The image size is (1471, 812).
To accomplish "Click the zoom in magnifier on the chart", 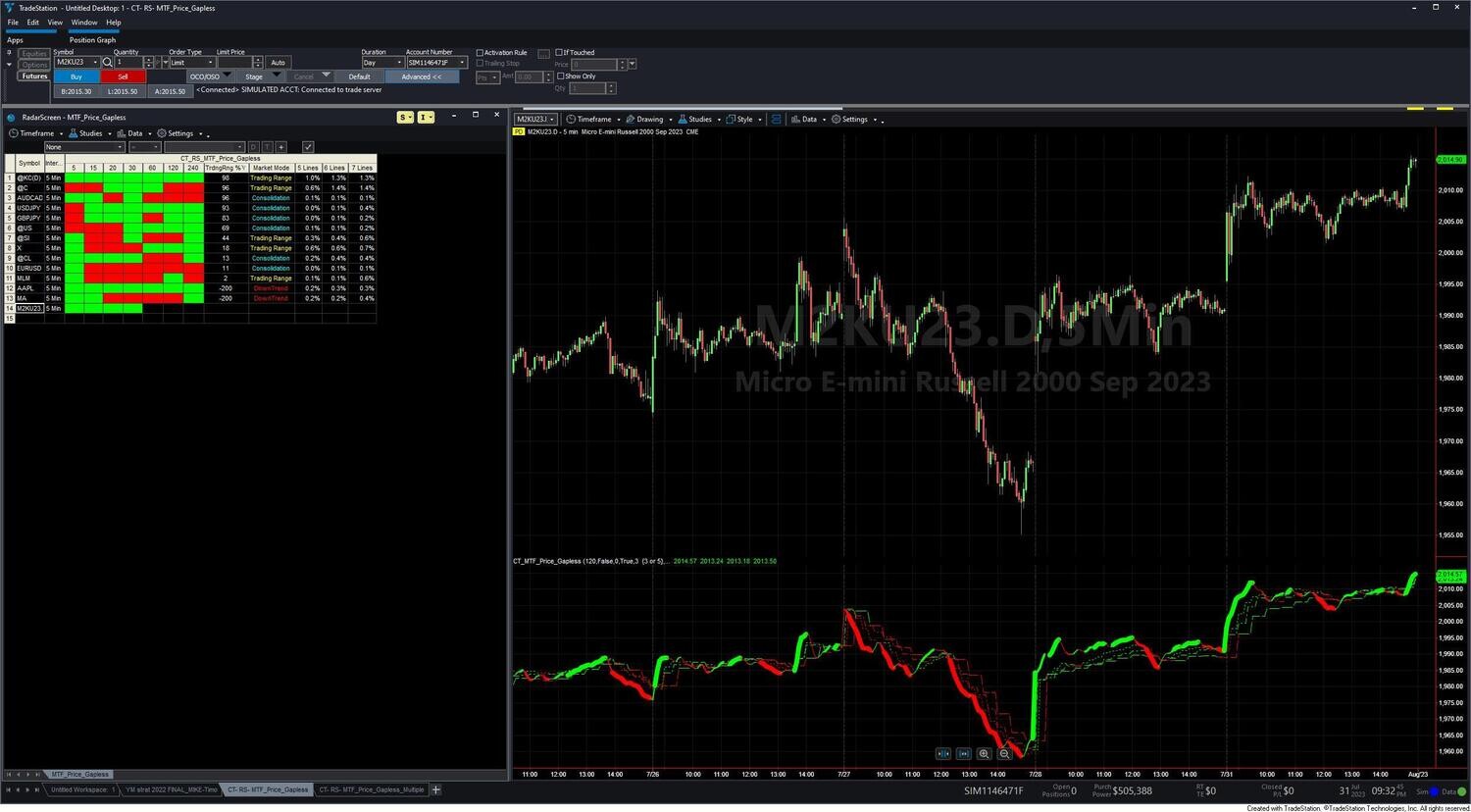I will [x=984, y=754].
